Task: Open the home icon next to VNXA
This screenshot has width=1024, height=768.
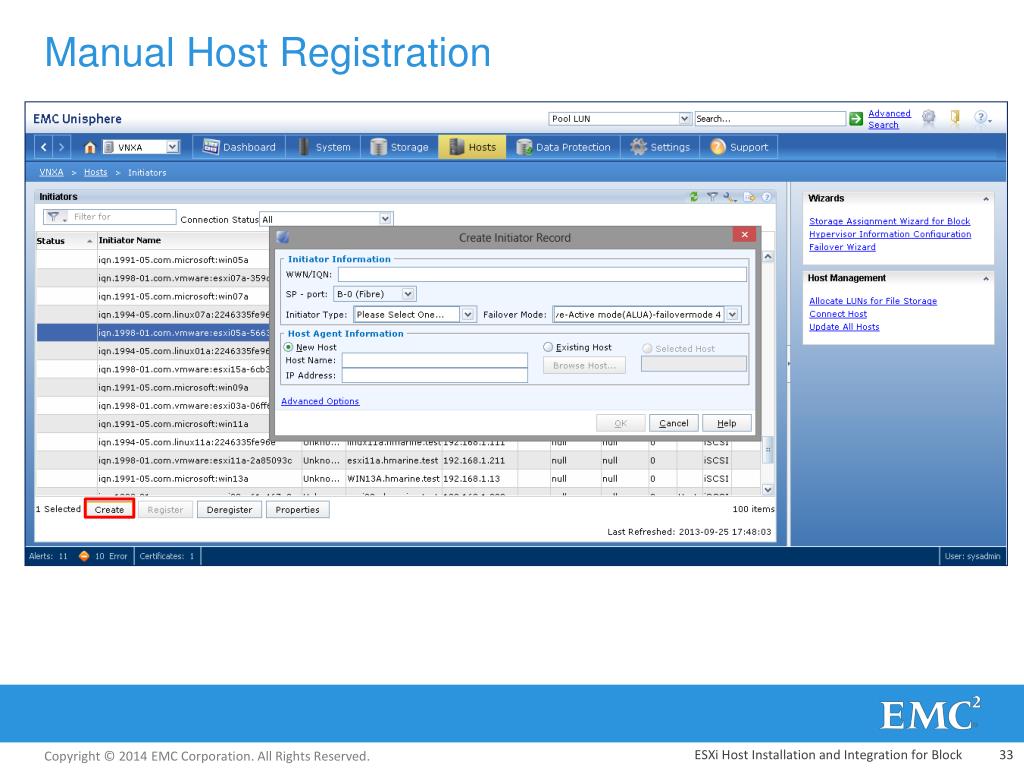Action: [90, 147]
